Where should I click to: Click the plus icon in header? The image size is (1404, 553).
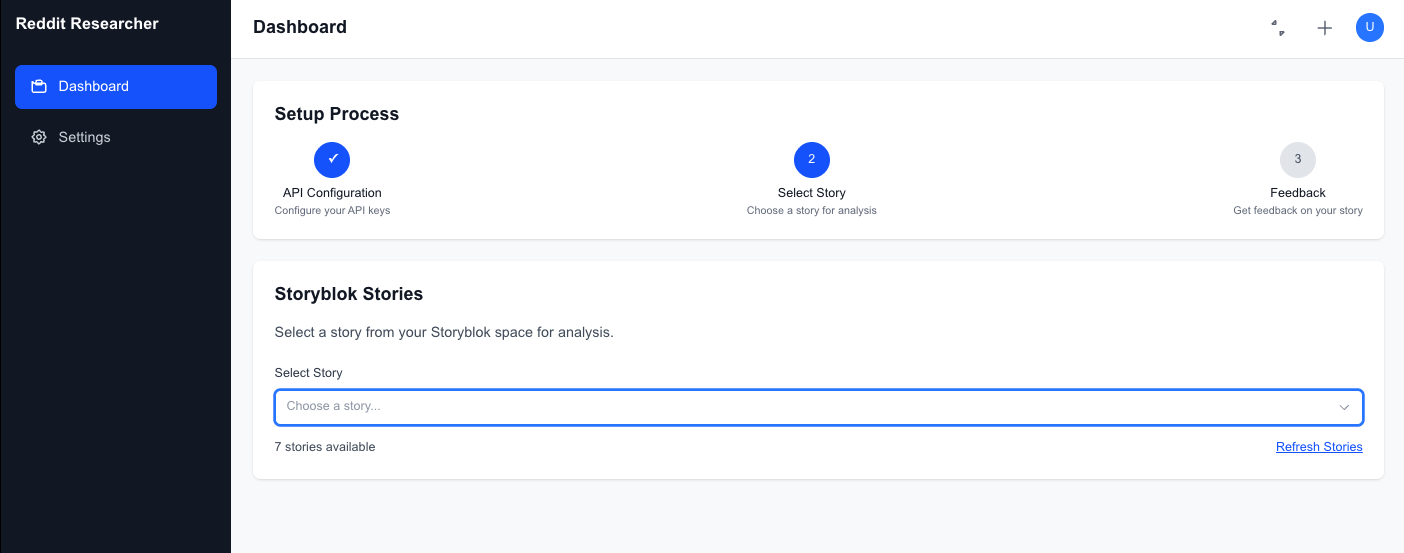click(x=1325, y=28)
